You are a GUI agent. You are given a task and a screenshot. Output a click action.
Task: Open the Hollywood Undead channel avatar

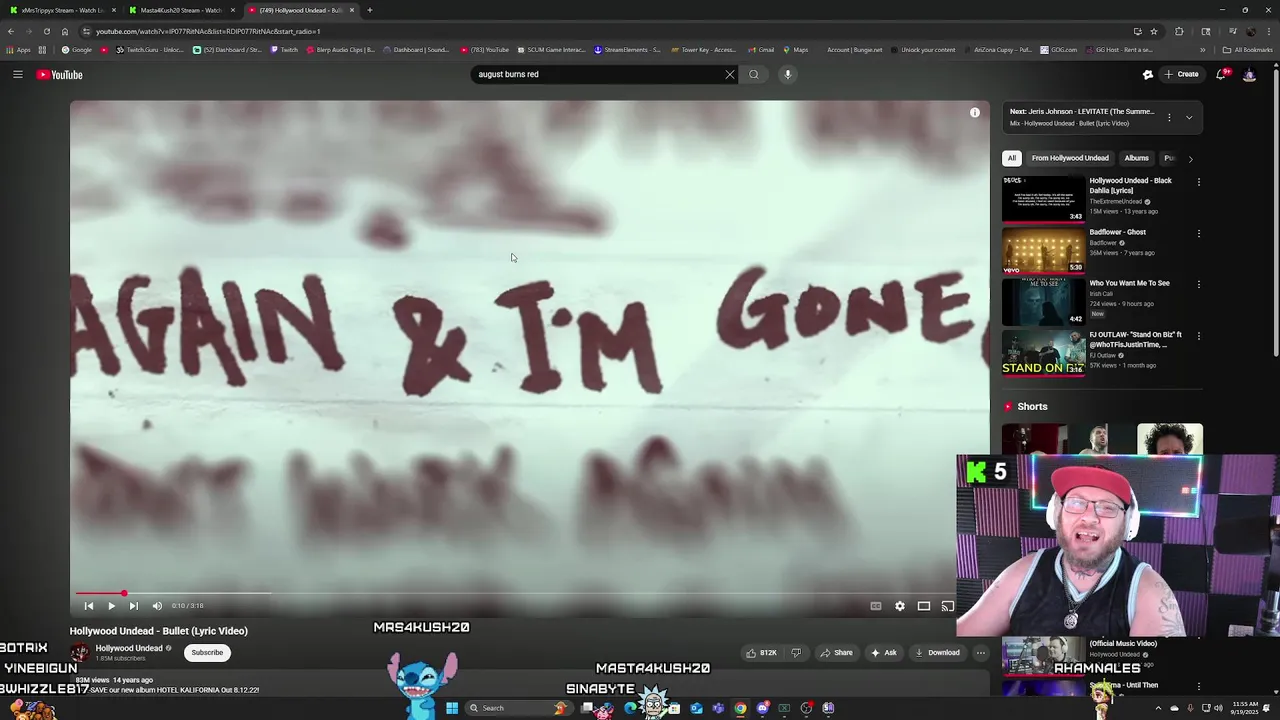point(79,652)
